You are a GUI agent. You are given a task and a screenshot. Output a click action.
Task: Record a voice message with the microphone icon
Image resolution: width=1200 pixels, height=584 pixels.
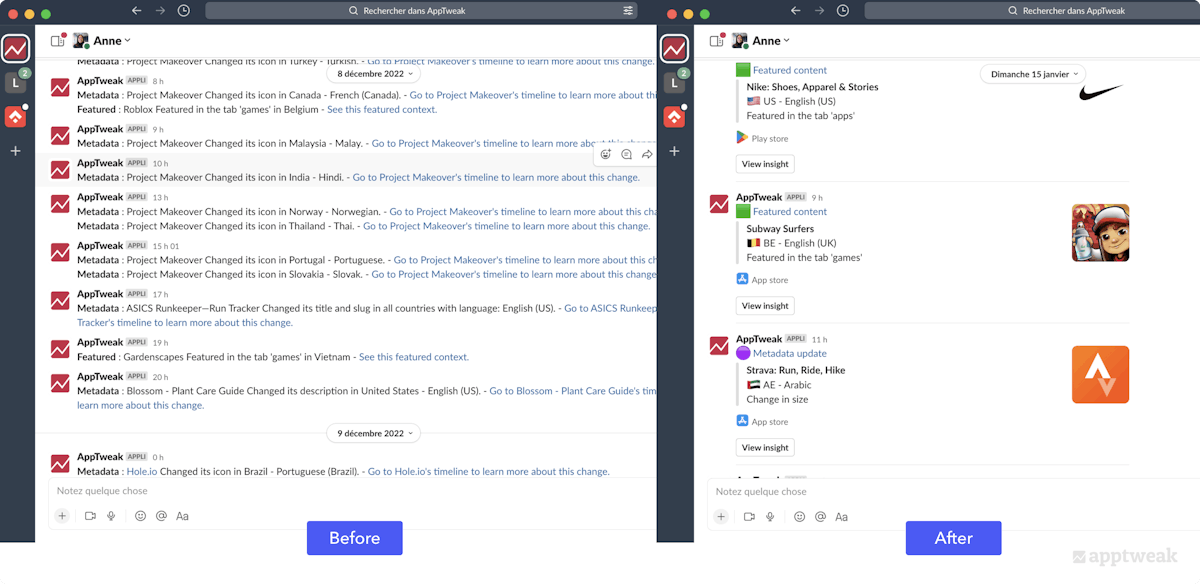click(x=112, y=516)
